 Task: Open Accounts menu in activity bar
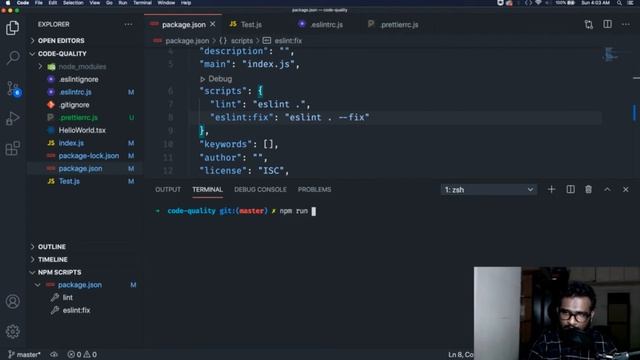13,302
